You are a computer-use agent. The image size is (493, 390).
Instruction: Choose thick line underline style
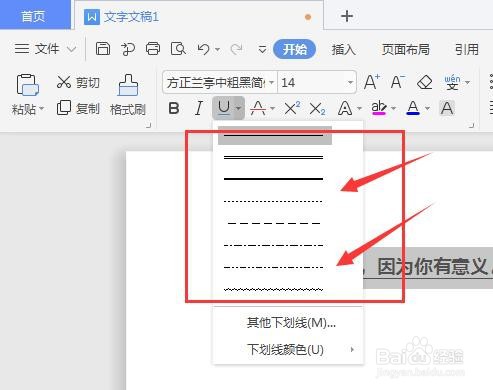pos(273,179)
